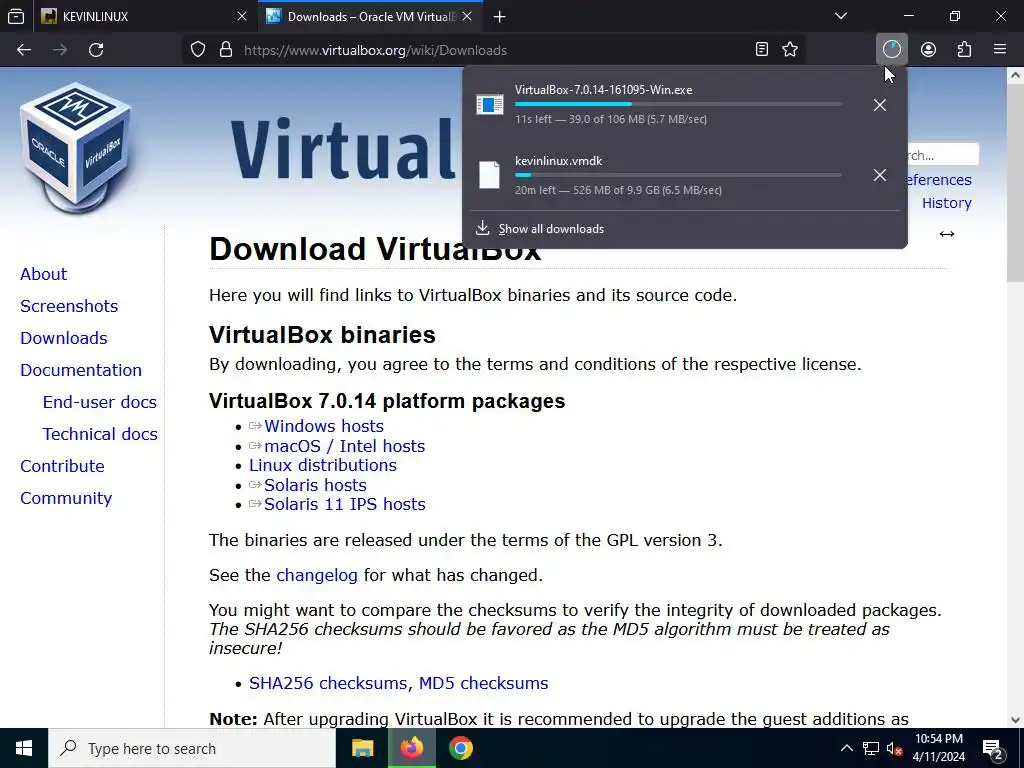This screenshot has height=768, width=1024.
Task: Click the muted volume speaker icon
Action: [x=895, y=748]
